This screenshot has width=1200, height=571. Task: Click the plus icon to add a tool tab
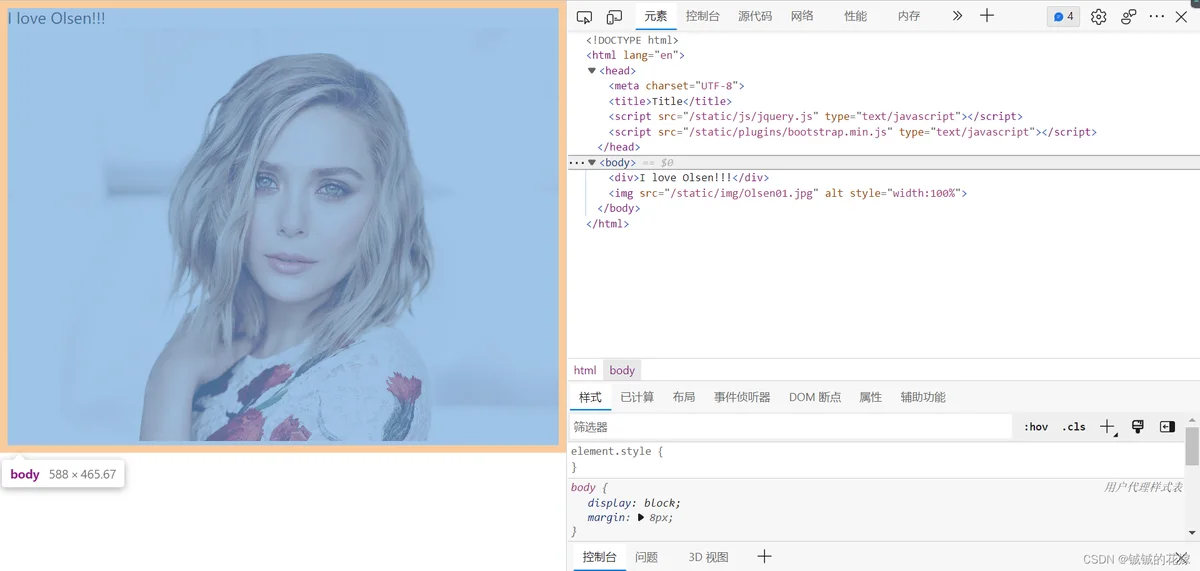[x=987, y=16]
